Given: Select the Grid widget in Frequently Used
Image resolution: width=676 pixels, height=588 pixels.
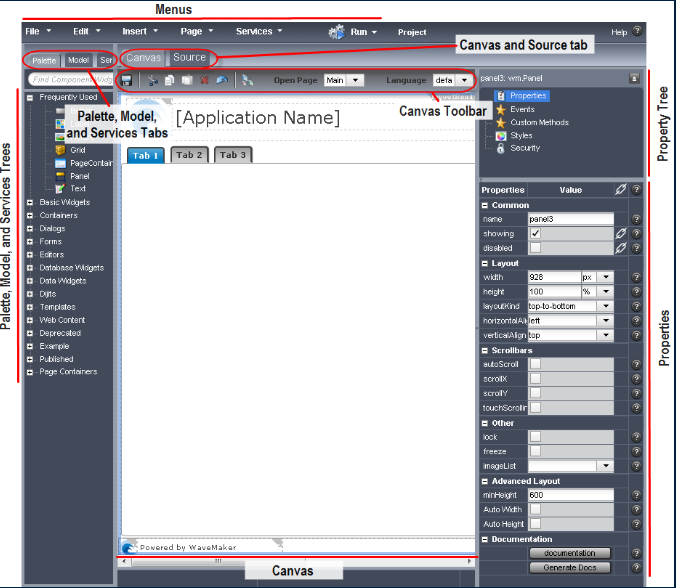Looking at the screenshot, I should tap(77, 150).
